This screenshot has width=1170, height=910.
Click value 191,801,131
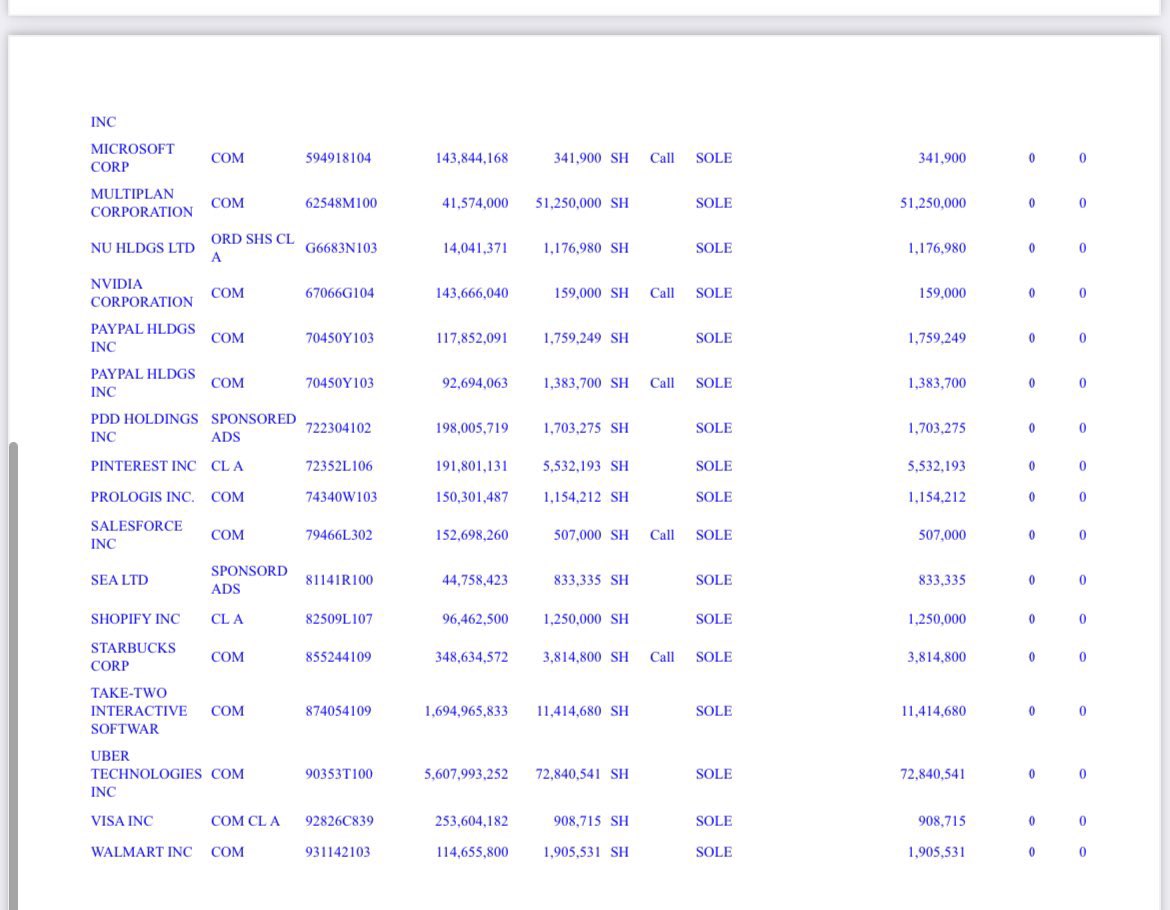coord(472,466)
